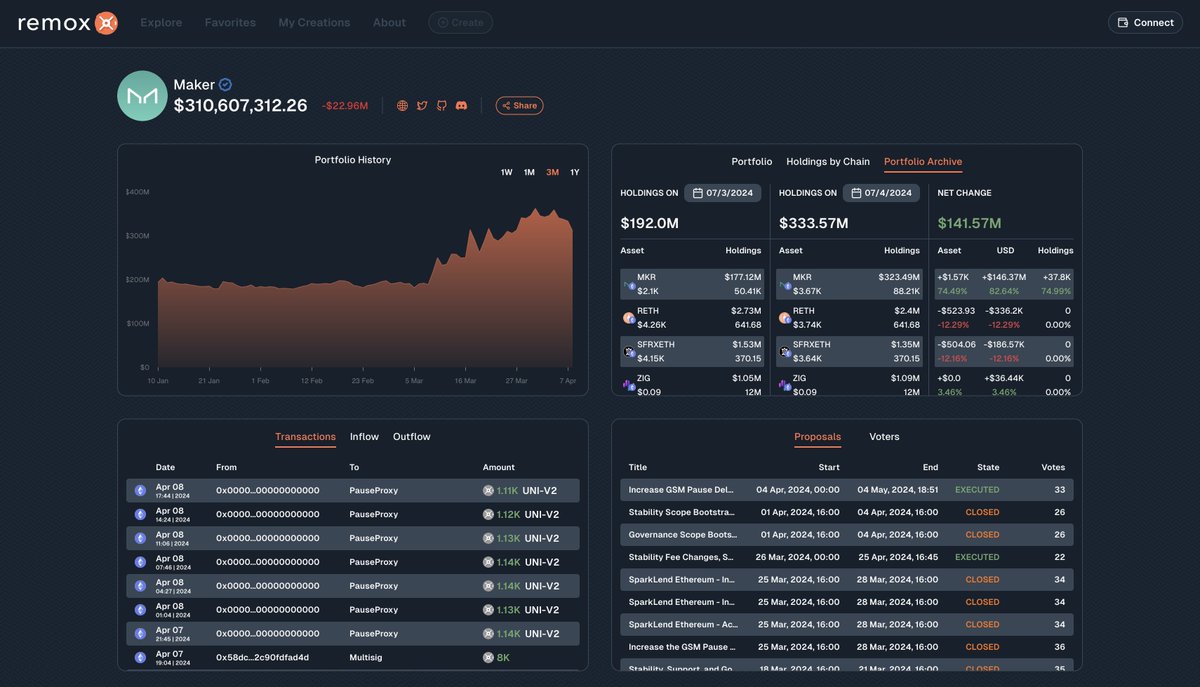The height and width of the screenshot is (687, 1200).
Task: Click token icon beside 8K amount
Action: coord(488,657)
